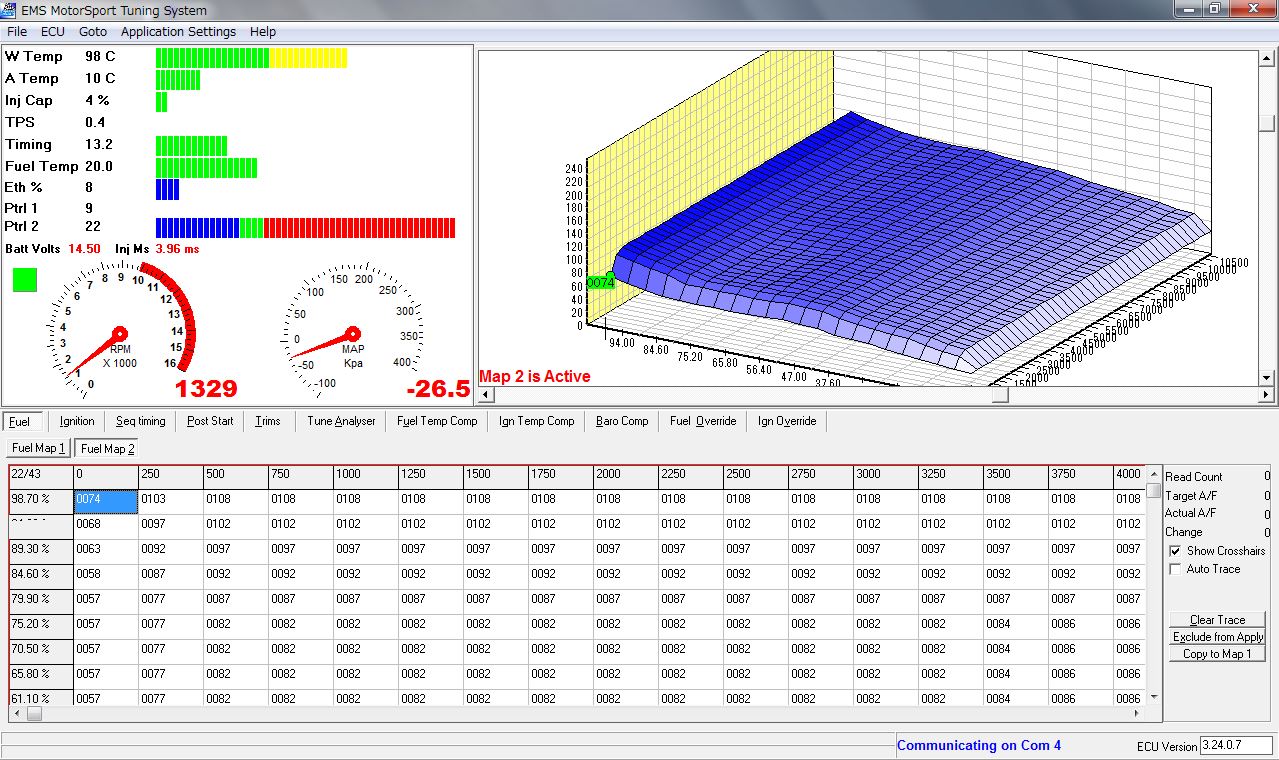Open the Post Start tab
Screen dimensions: 1279x760
[210, 421]
